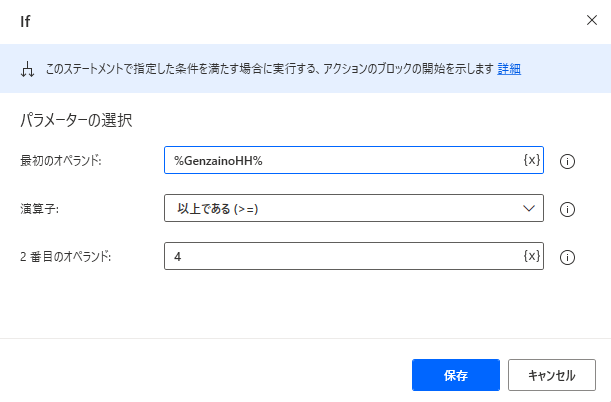Click the blue banner description text
Screen dimensions: 611x402
270,70
